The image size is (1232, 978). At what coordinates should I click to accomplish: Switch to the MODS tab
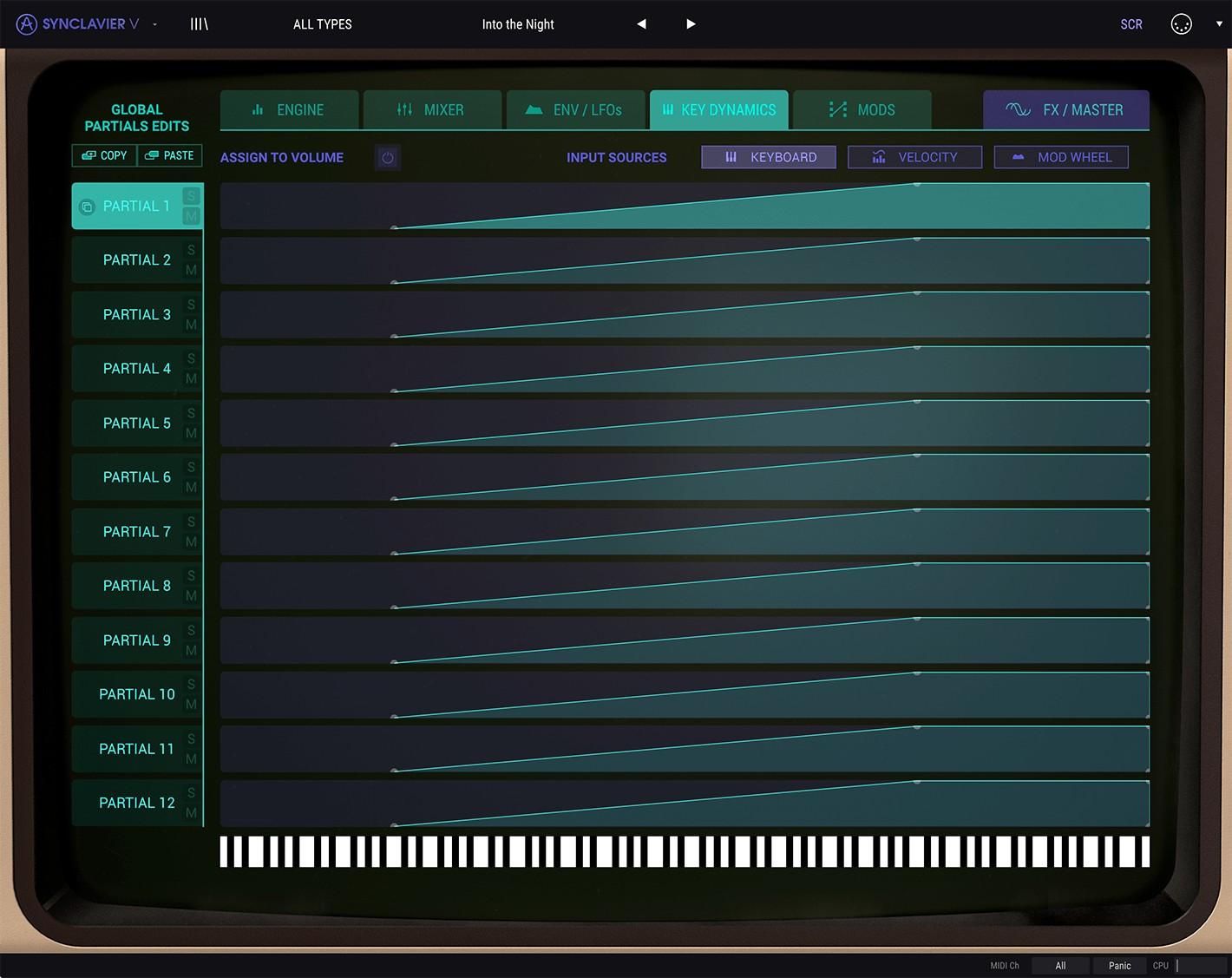click(862, 109)
